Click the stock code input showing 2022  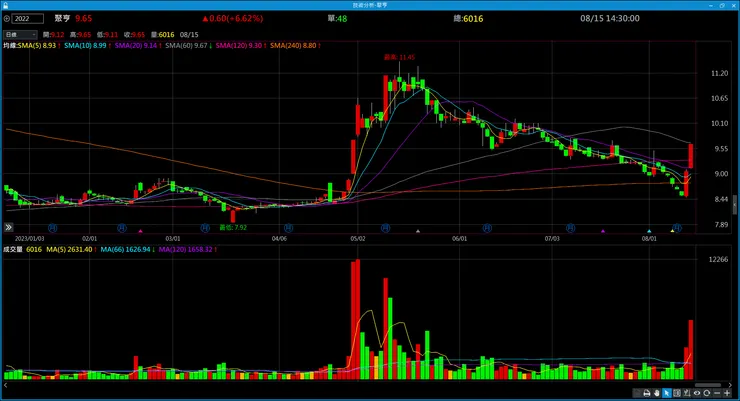(x=27, y=18)
